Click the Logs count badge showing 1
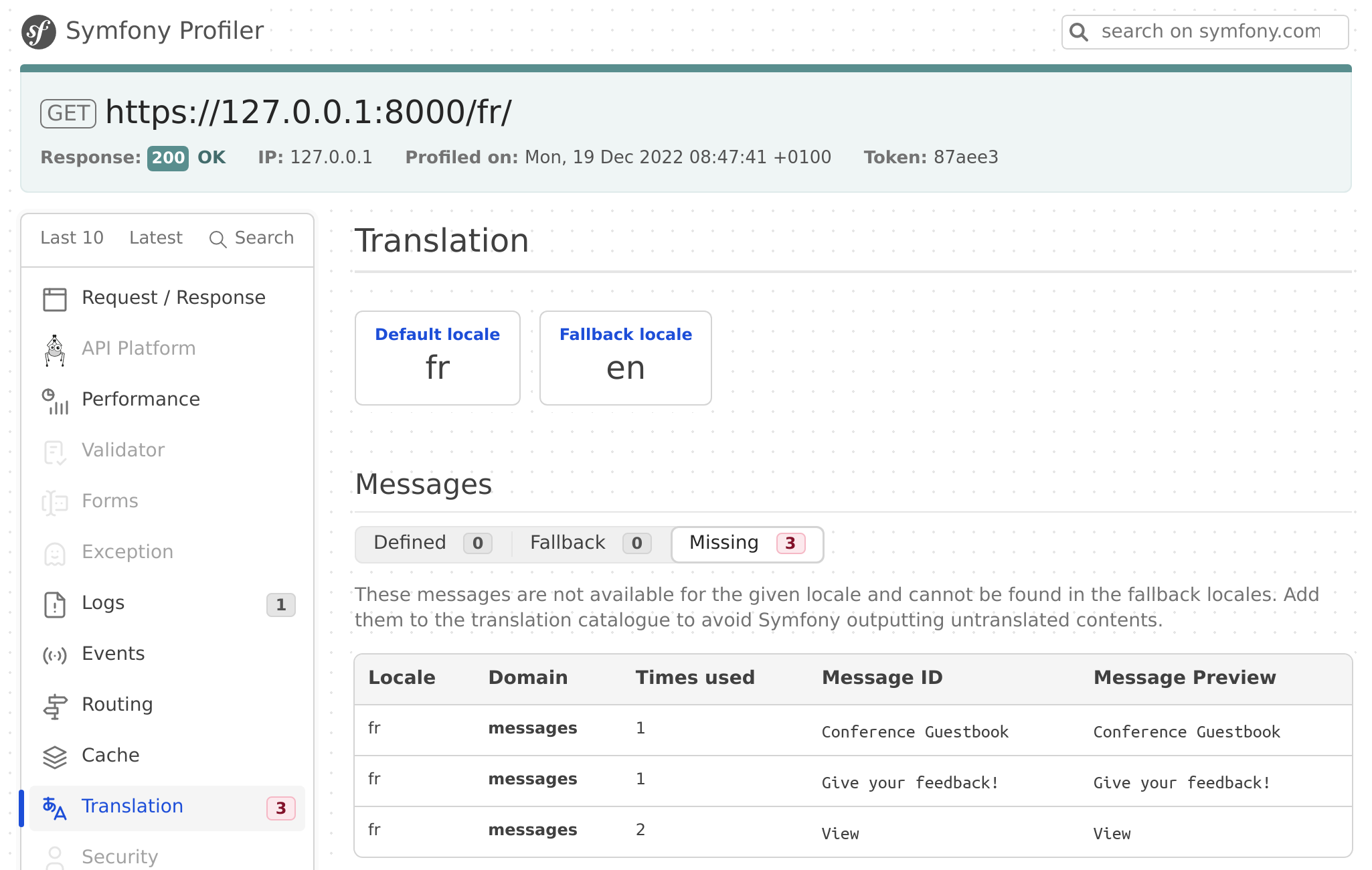Screen dimensions: 1372x870 point(280,604)
